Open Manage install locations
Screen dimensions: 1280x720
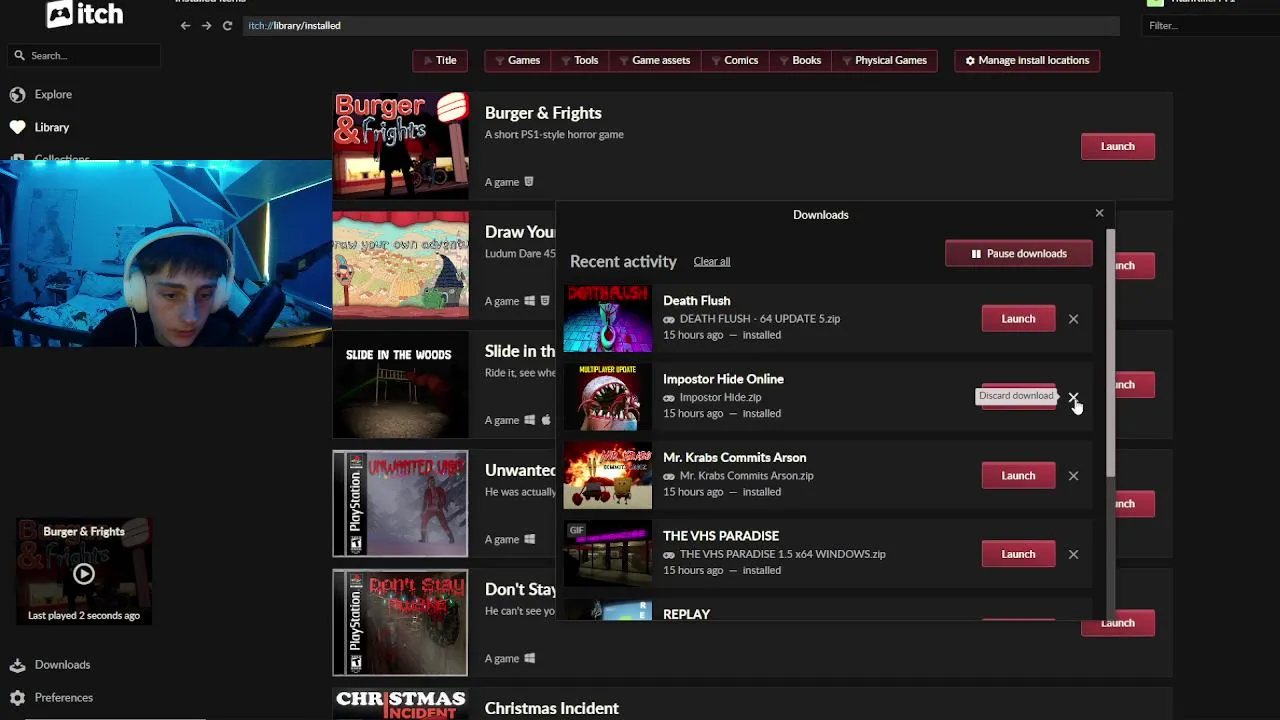[1027, 60]
